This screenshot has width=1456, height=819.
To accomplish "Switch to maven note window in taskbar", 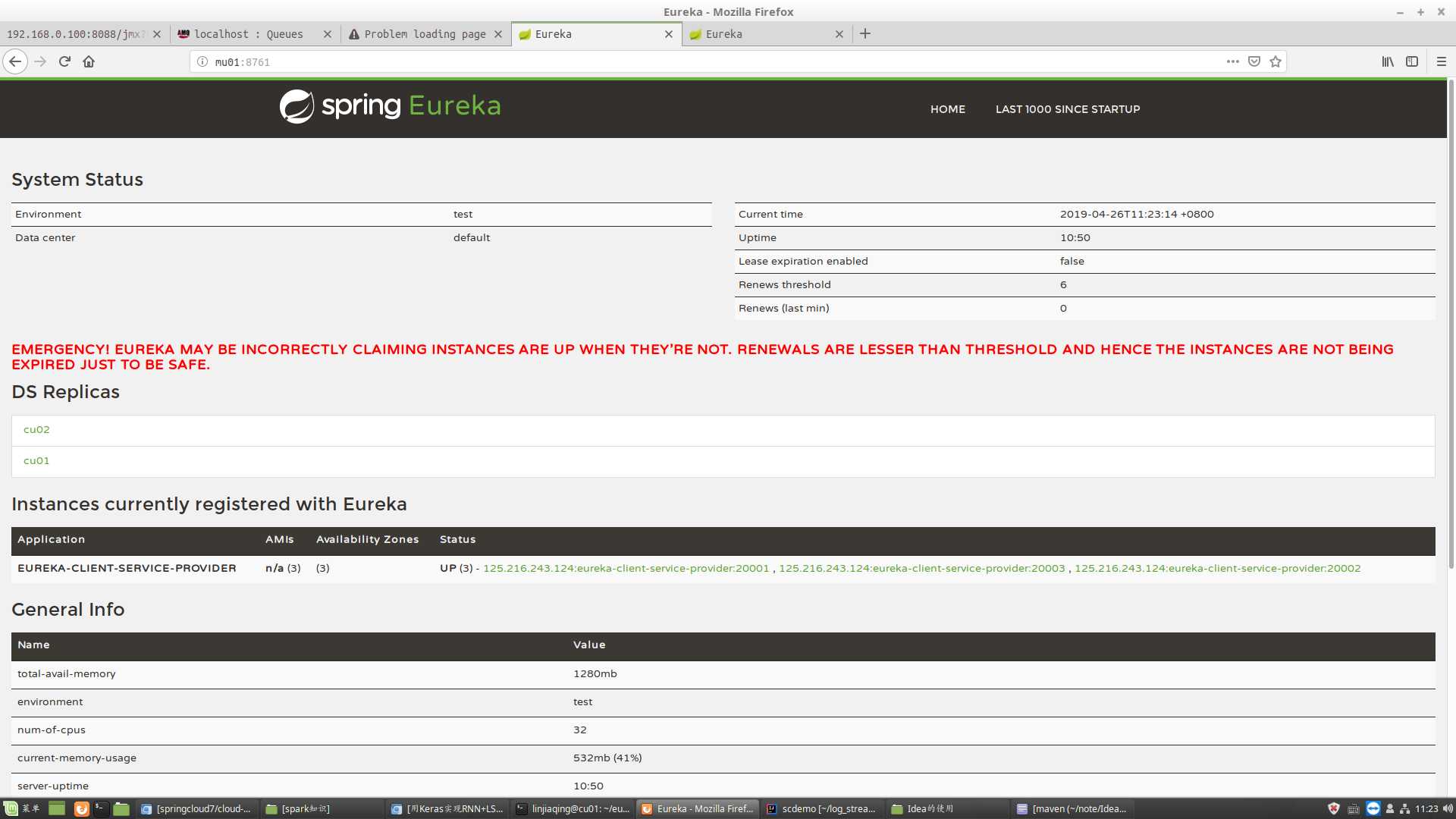I will (1072, 808).
